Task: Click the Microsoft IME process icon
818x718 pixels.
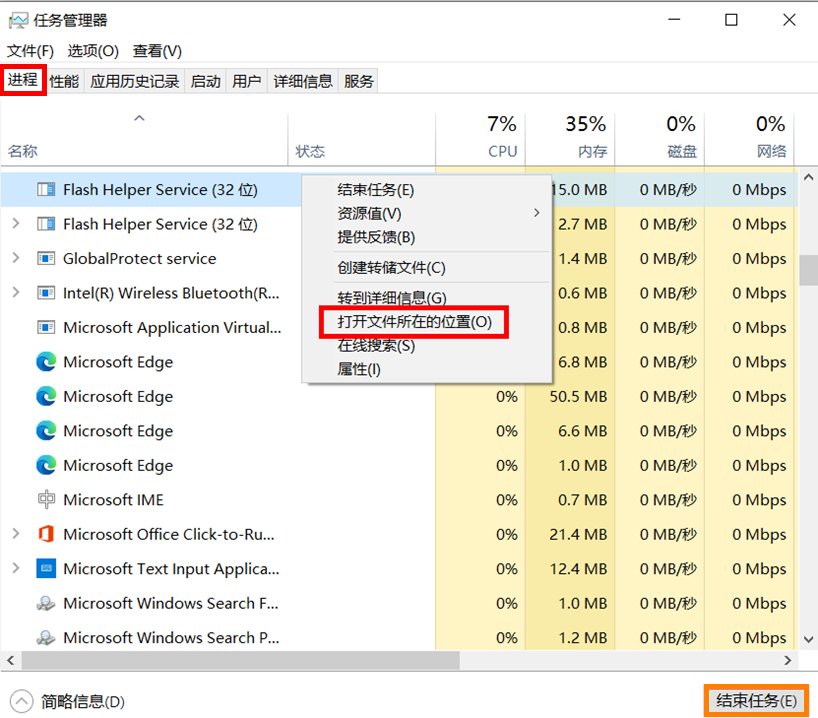Action: pyautogui.click(x=46, y=499)
